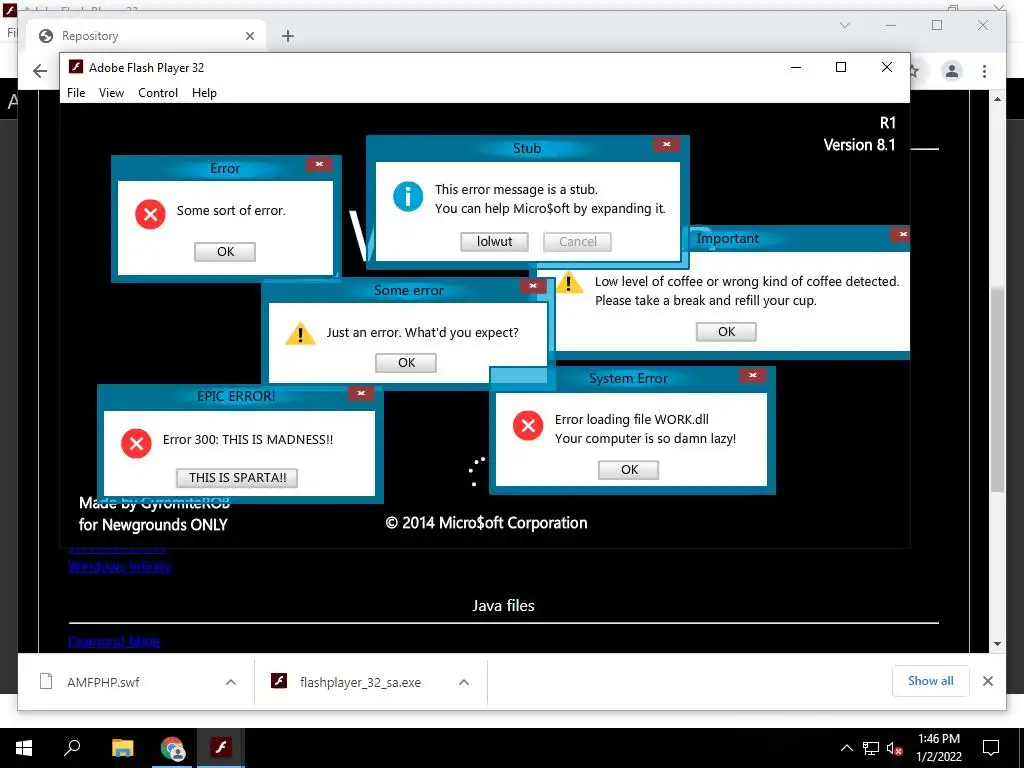
Task: Open the Windows Start menu
Action: [24, 748]
